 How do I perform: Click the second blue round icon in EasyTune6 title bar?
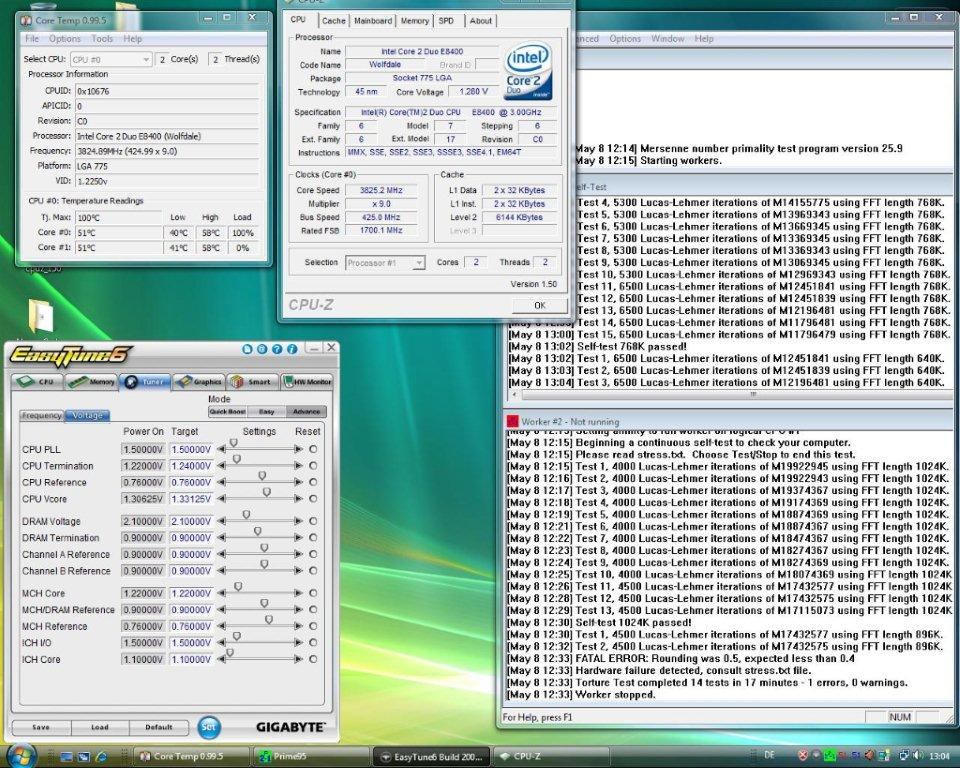pyautogui.click(x=262, y=349)
